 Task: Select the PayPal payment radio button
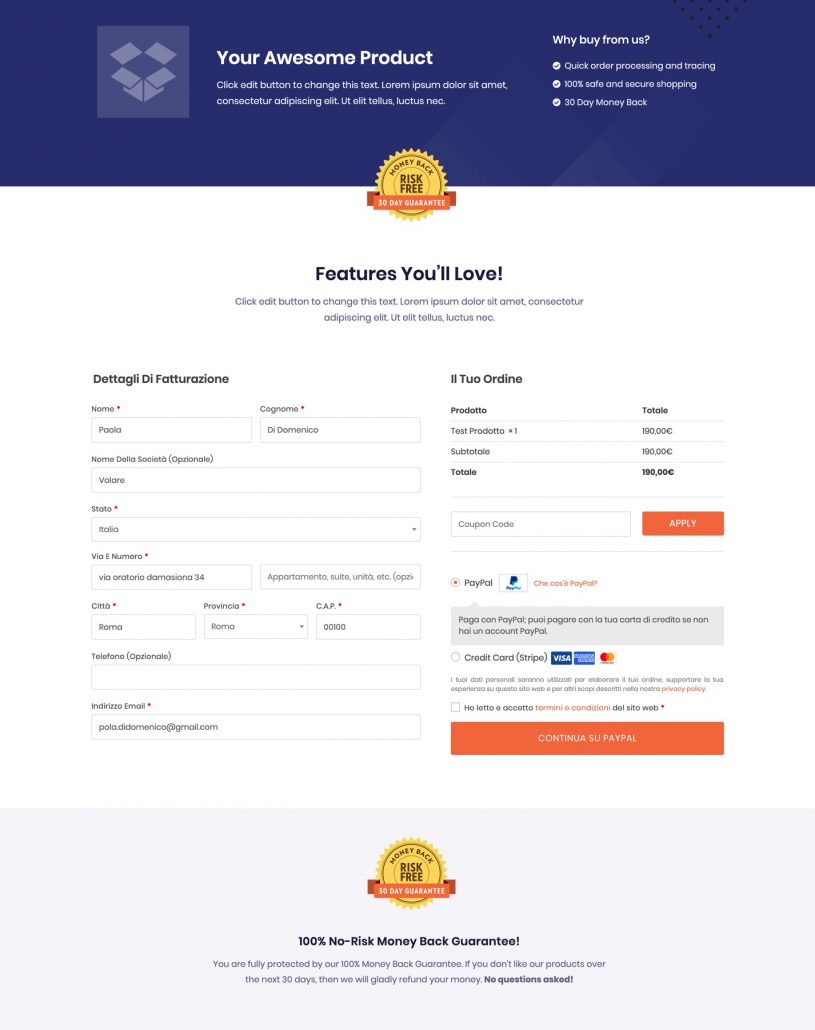[456, 583]
